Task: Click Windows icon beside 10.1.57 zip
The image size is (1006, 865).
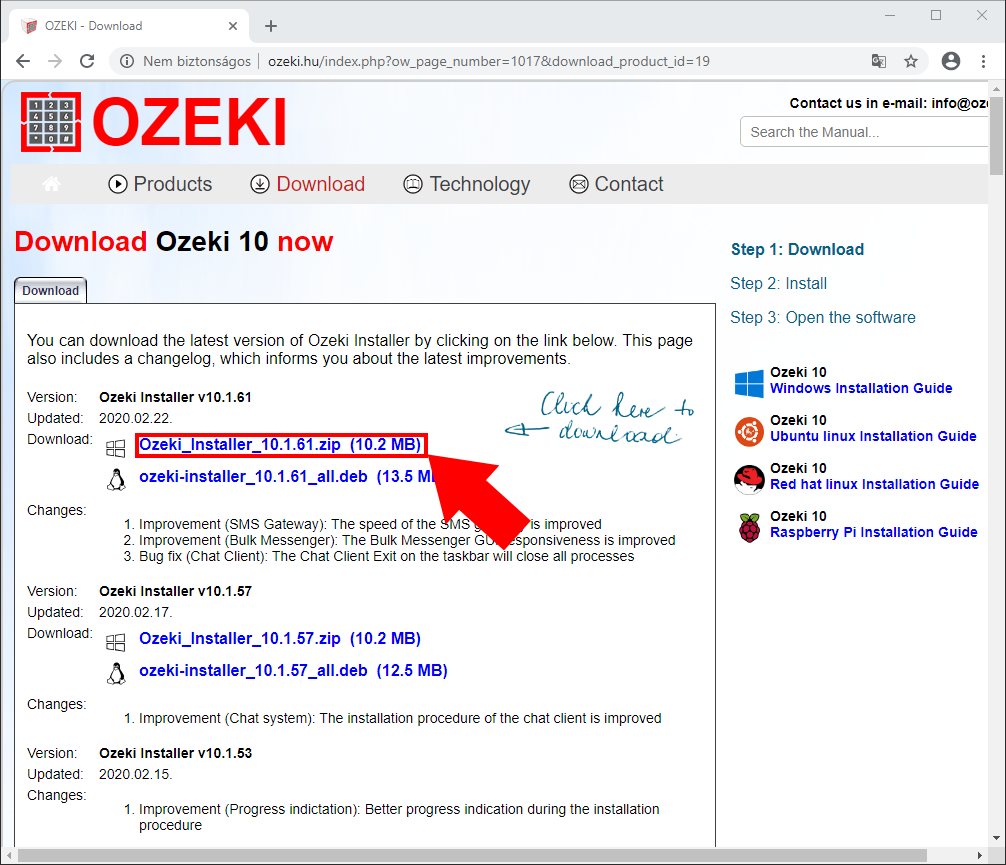Action: (115, 642)
